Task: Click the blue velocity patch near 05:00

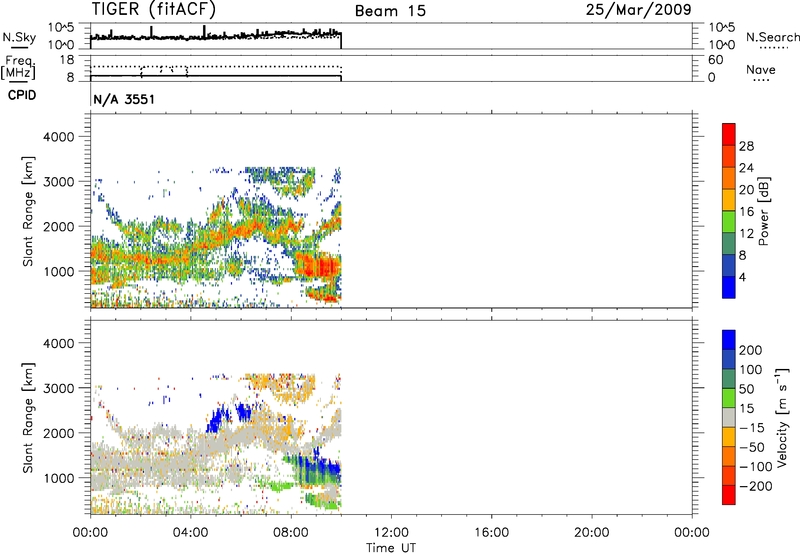Action: (x=217, y=419)
